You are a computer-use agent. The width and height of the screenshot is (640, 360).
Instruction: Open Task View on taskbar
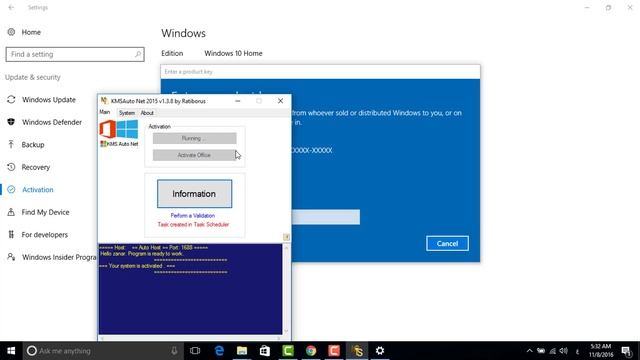pyautogui.click(x=195, y=351)
